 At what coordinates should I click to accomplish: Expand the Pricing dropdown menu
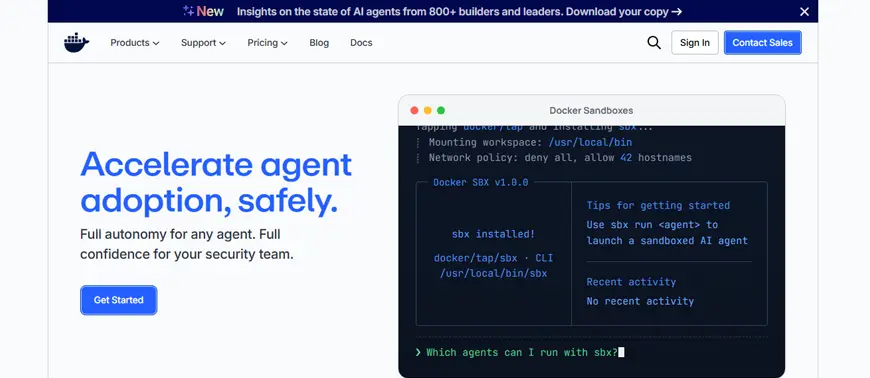[267, 43]
